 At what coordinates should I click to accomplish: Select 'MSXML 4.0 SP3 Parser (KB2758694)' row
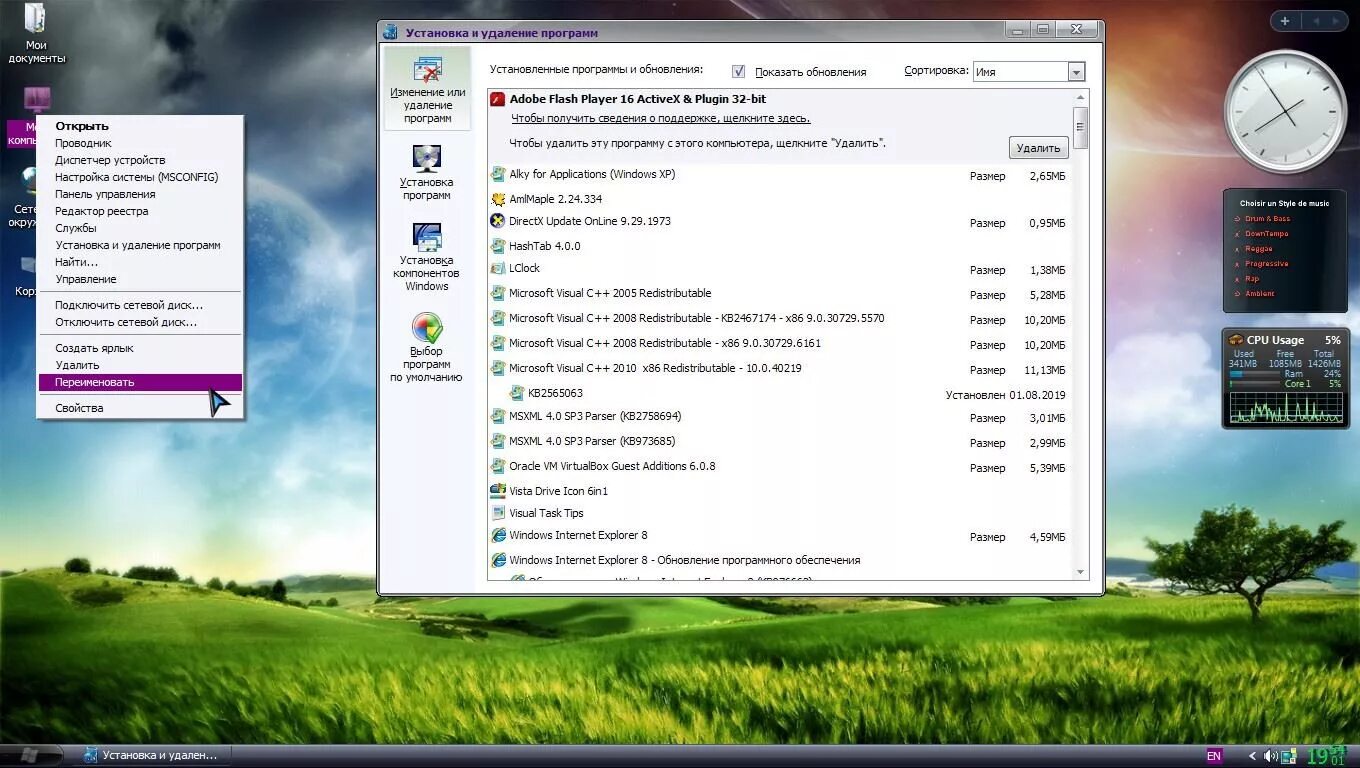(779, 417)
